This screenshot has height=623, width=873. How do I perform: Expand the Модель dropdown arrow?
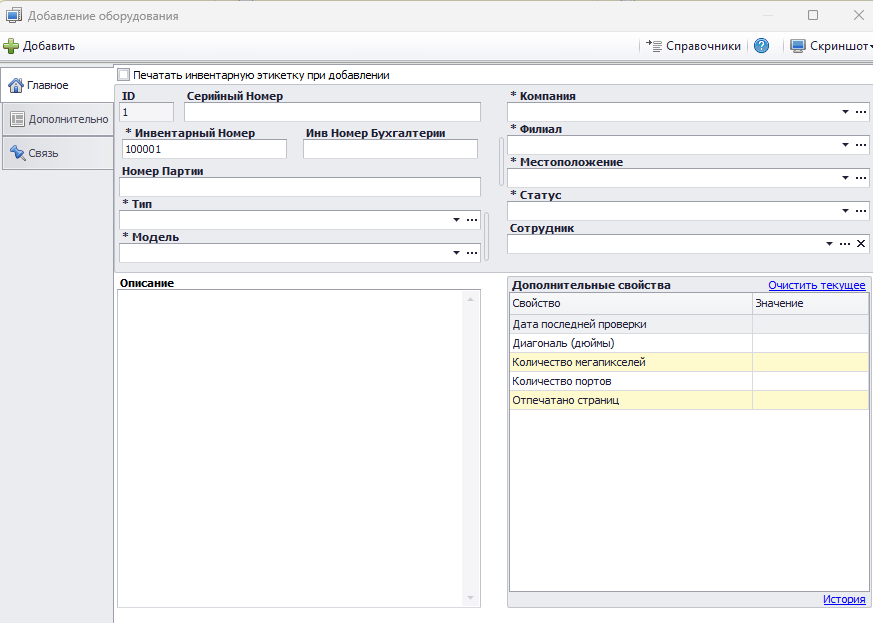click(456, 253)
